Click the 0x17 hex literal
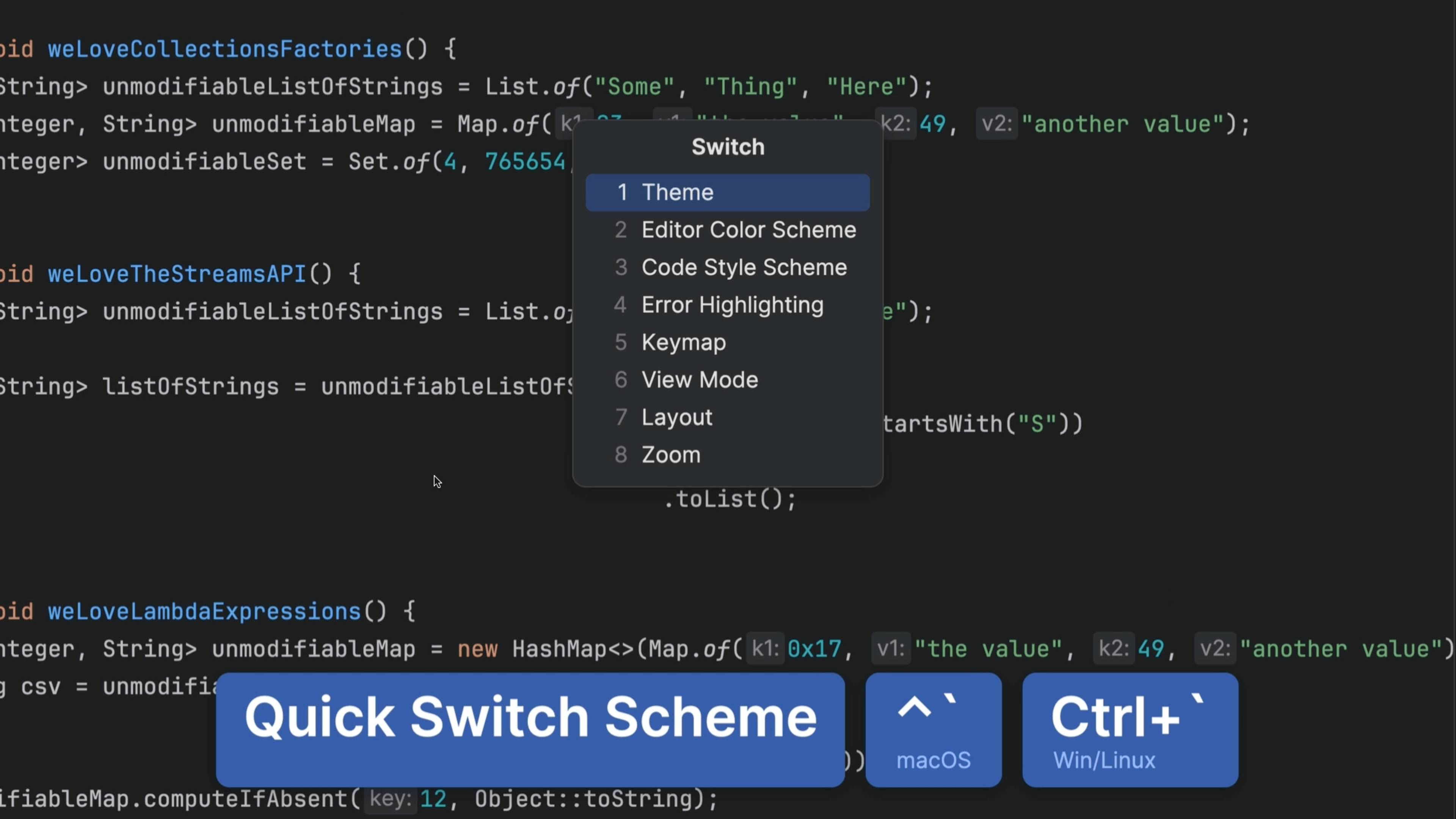The height and width of the screenshot is (819, 1456). tap(814, 649)
